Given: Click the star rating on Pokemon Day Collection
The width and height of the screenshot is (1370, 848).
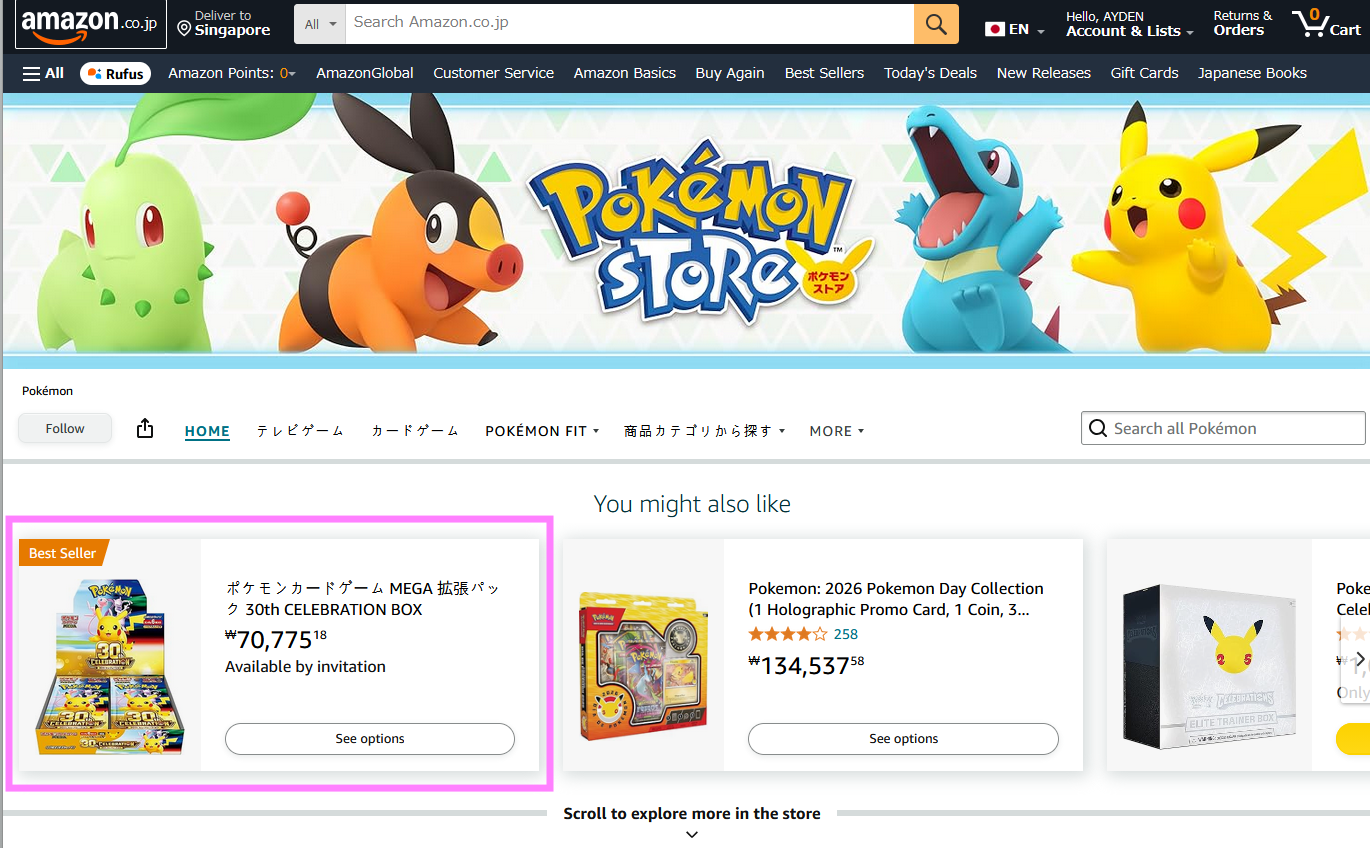Looking at the screenshot, I should pyautogui.click(x=788, y=634).
